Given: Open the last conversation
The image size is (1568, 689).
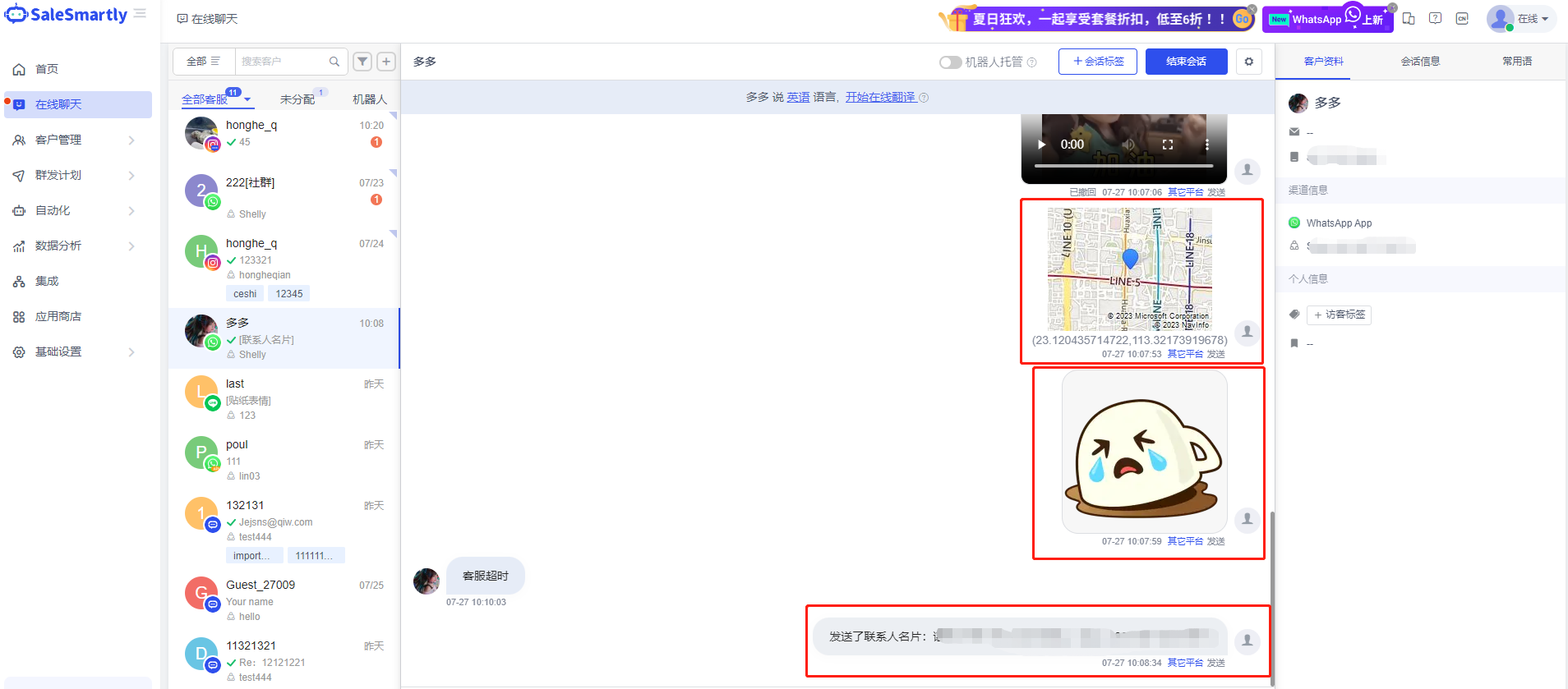Looking at the screenshot, I should coord(284,399).
